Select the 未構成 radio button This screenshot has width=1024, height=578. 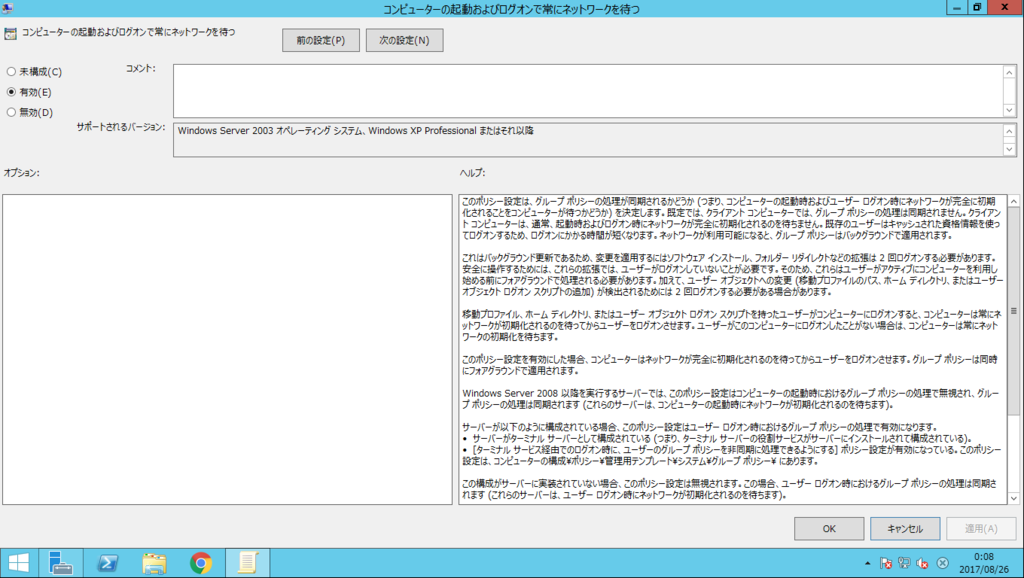pyautogui.click(x=10, y=71)
